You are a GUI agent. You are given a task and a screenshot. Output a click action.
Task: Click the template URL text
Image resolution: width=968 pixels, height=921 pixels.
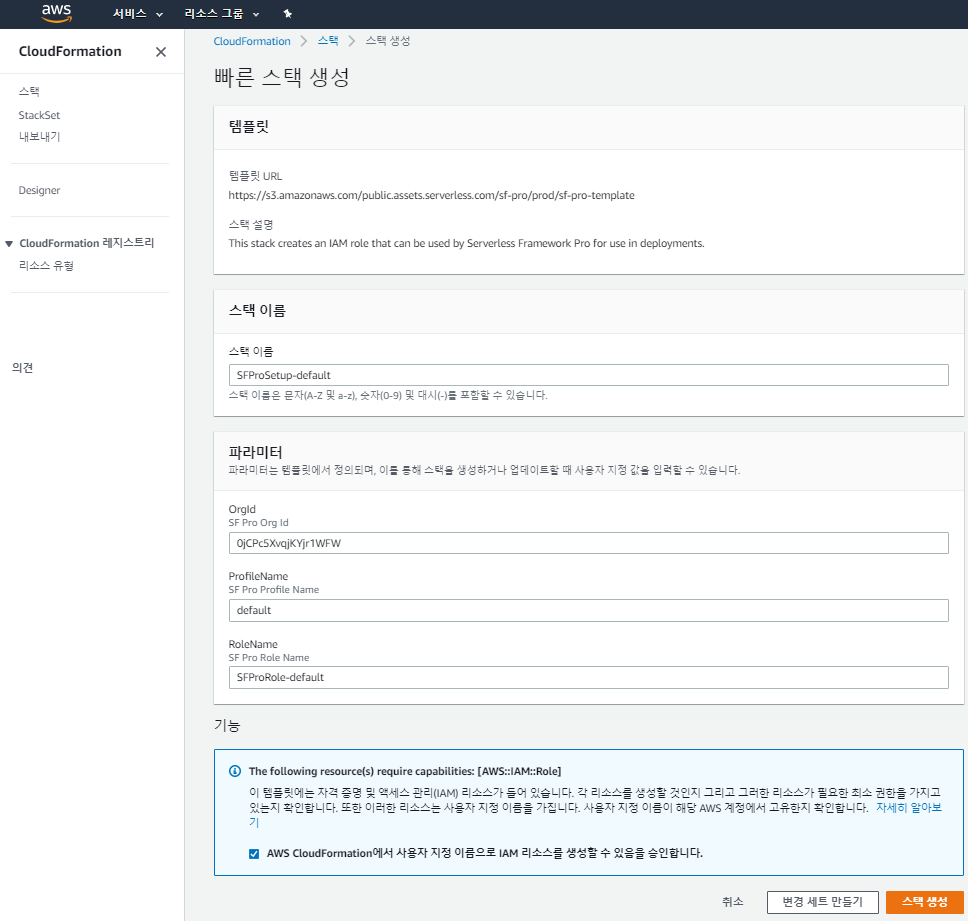point(432,196)
